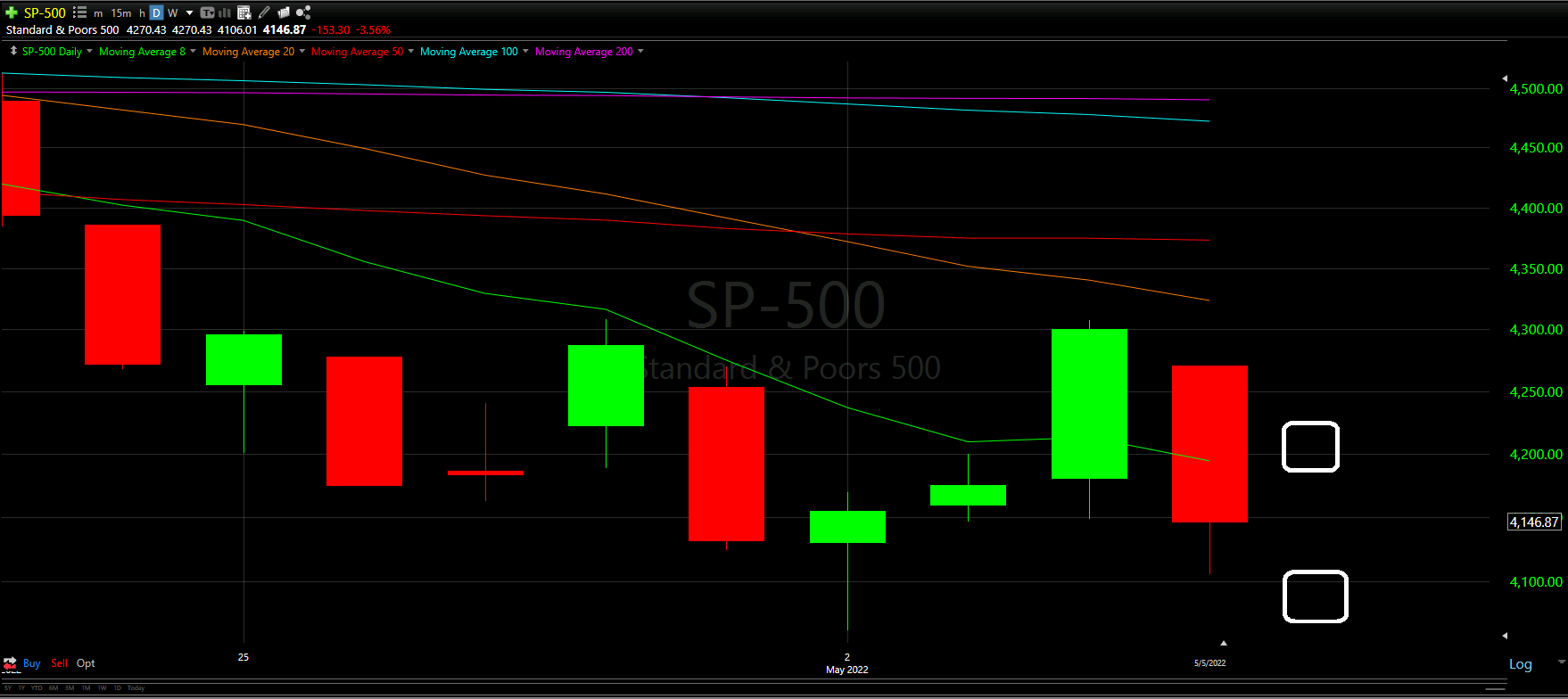Toggle the Log scale option

pos(1521,664)
